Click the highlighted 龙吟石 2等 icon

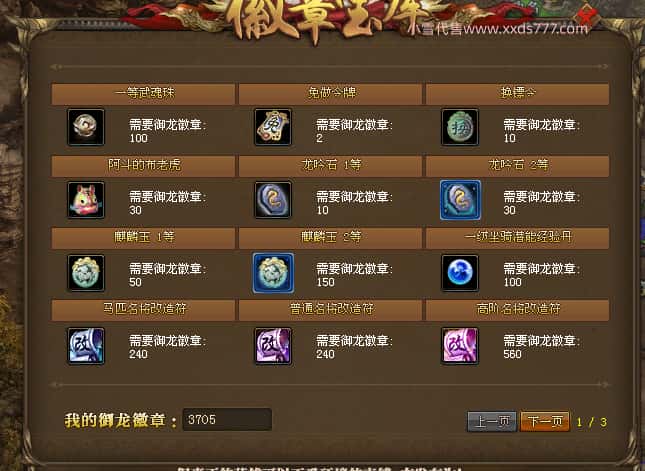[460, 200]
